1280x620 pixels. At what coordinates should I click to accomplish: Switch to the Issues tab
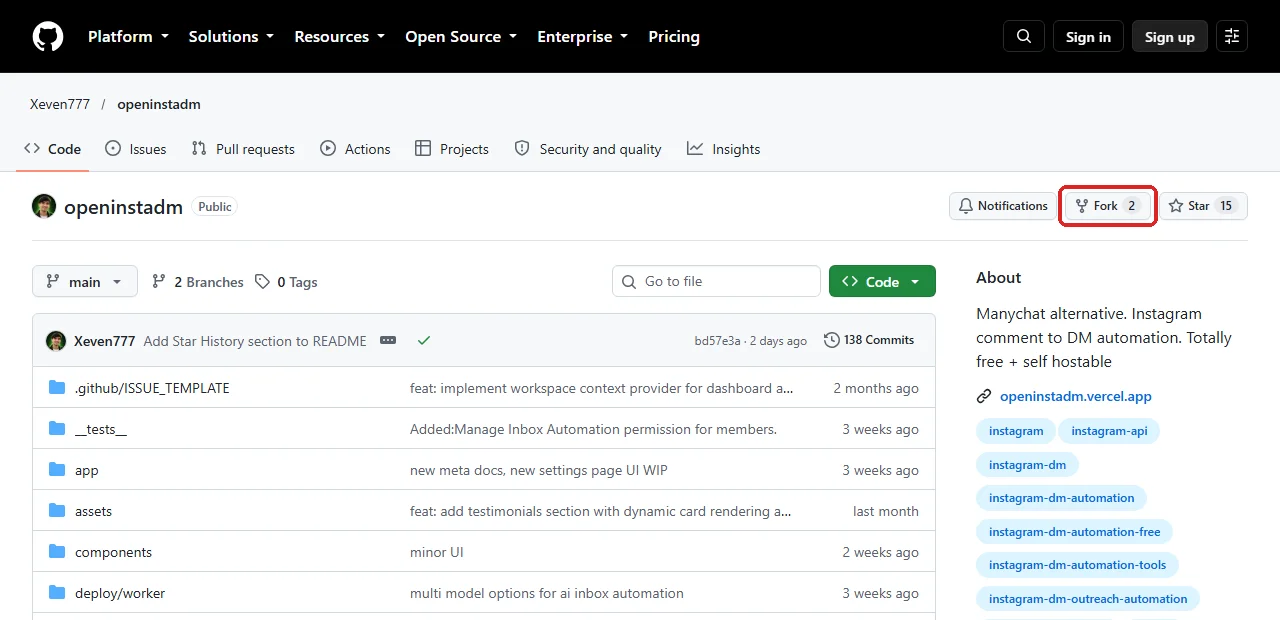(x=136, y=149)
